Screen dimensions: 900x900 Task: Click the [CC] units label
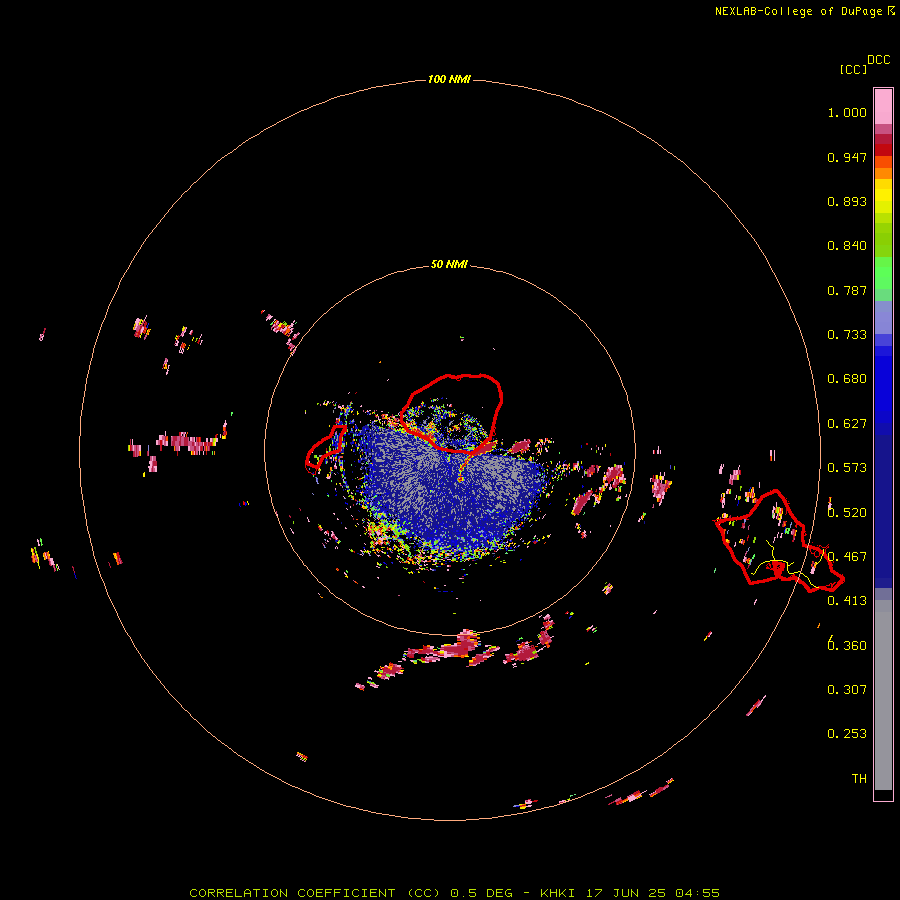point(853,69)
